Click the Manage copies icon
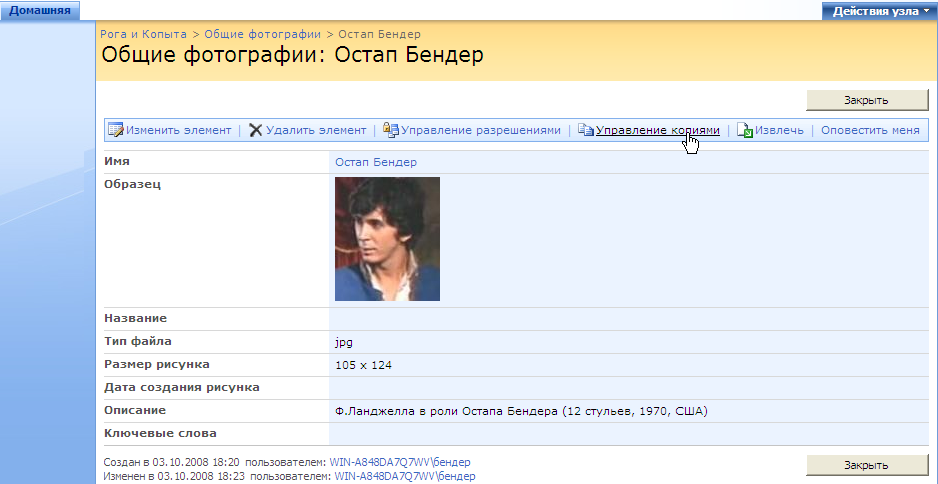The height and width of the screenshot is (484, 938). point(586,130)
